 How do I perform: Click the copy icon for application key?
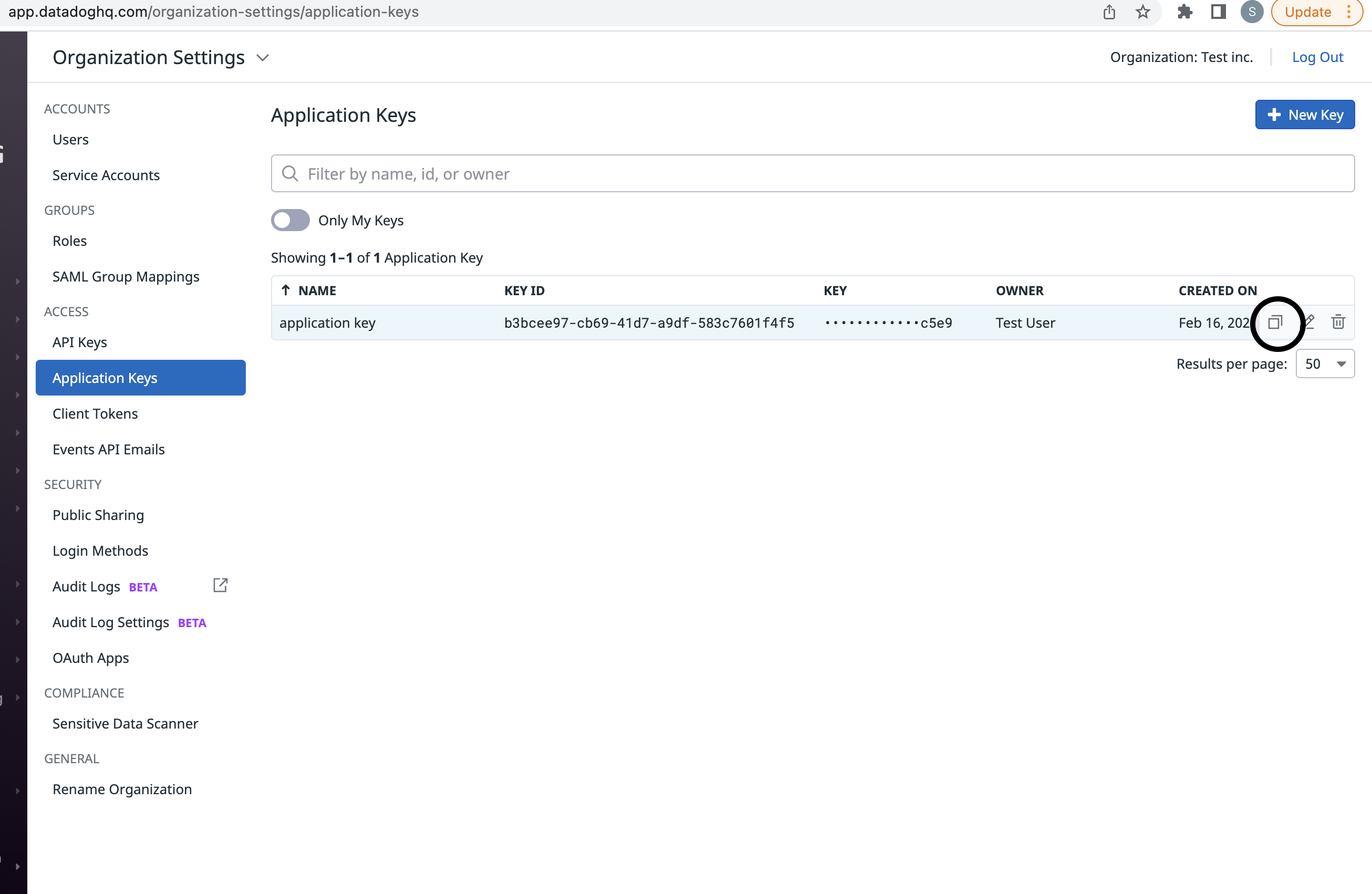coord(1276,322)
